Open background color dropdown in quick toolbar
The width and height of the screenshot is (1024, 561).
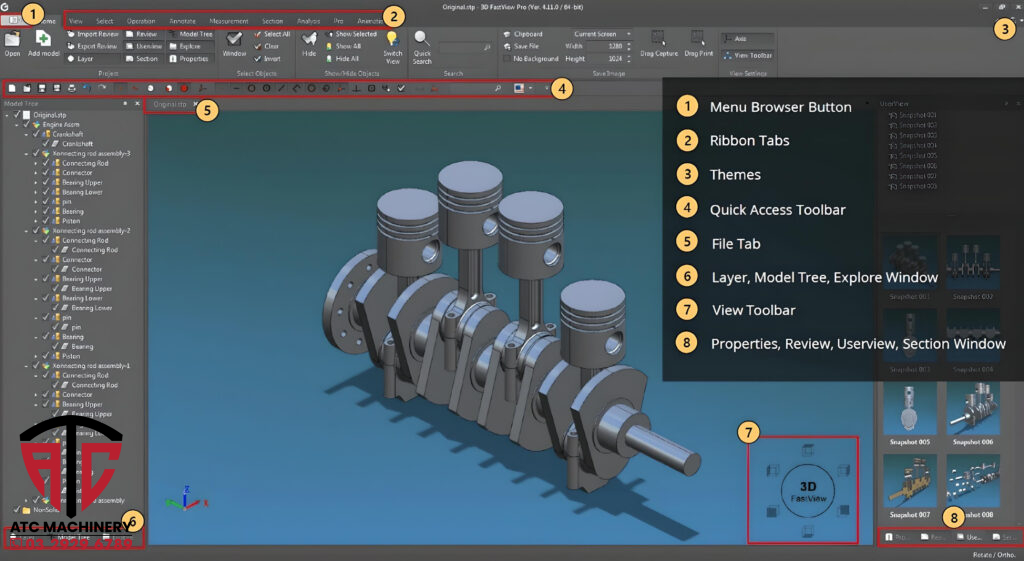click(x=530, y=88)
